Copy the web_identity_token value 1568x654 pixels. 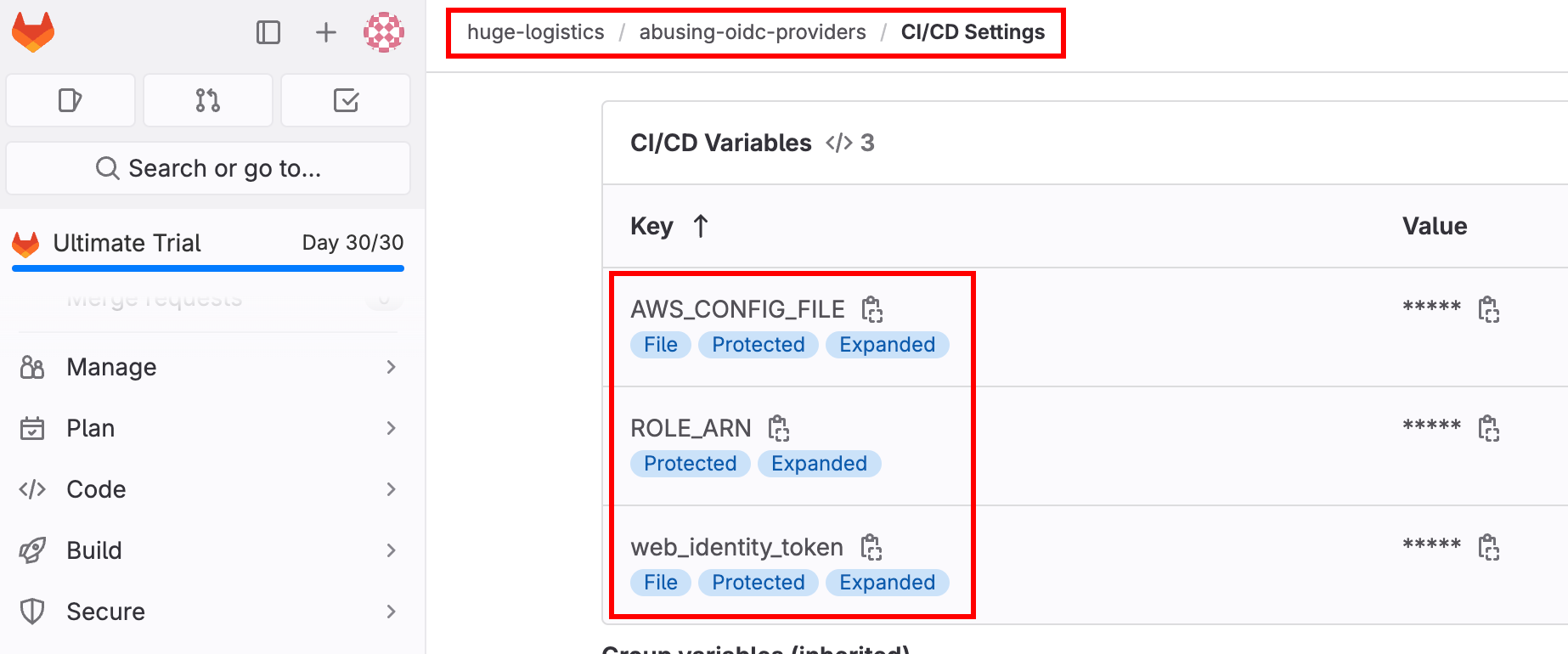pos(1491,547)
